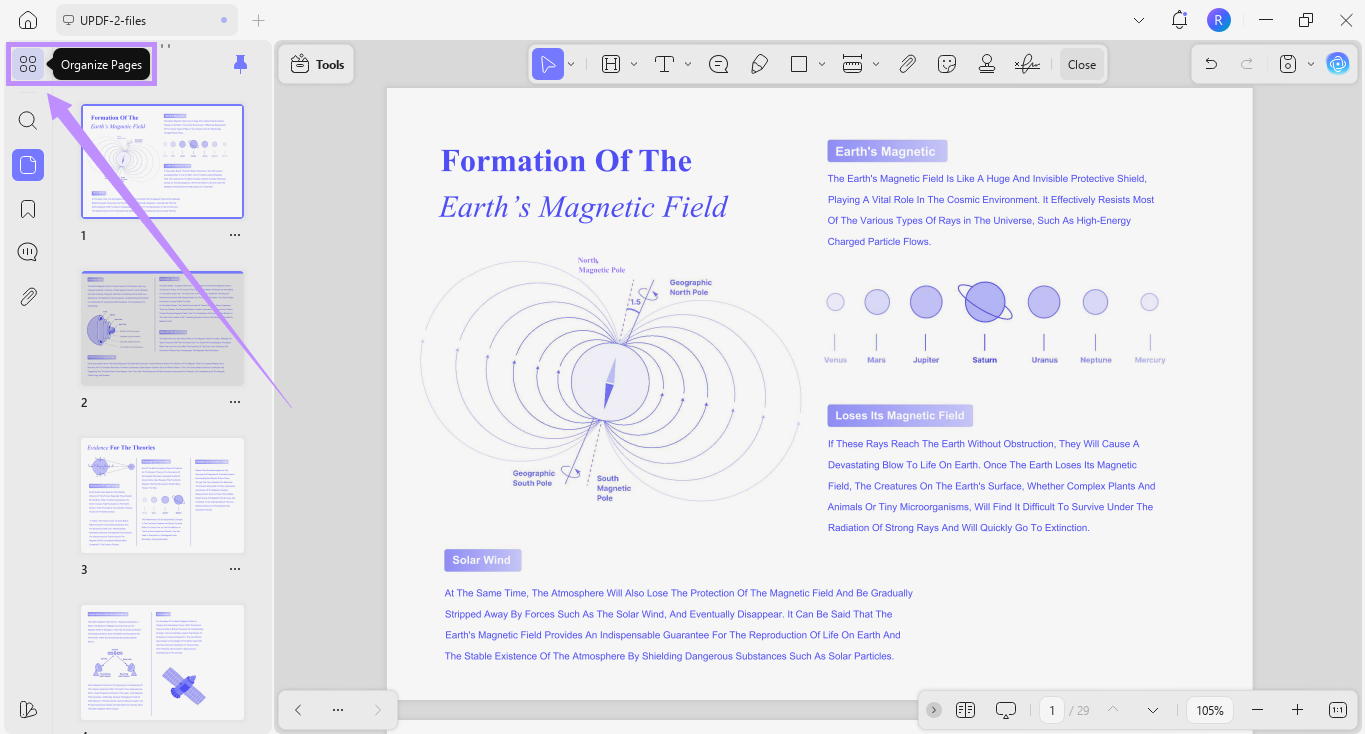Attach a file using the paperclip tool

(x=907, y=64)
